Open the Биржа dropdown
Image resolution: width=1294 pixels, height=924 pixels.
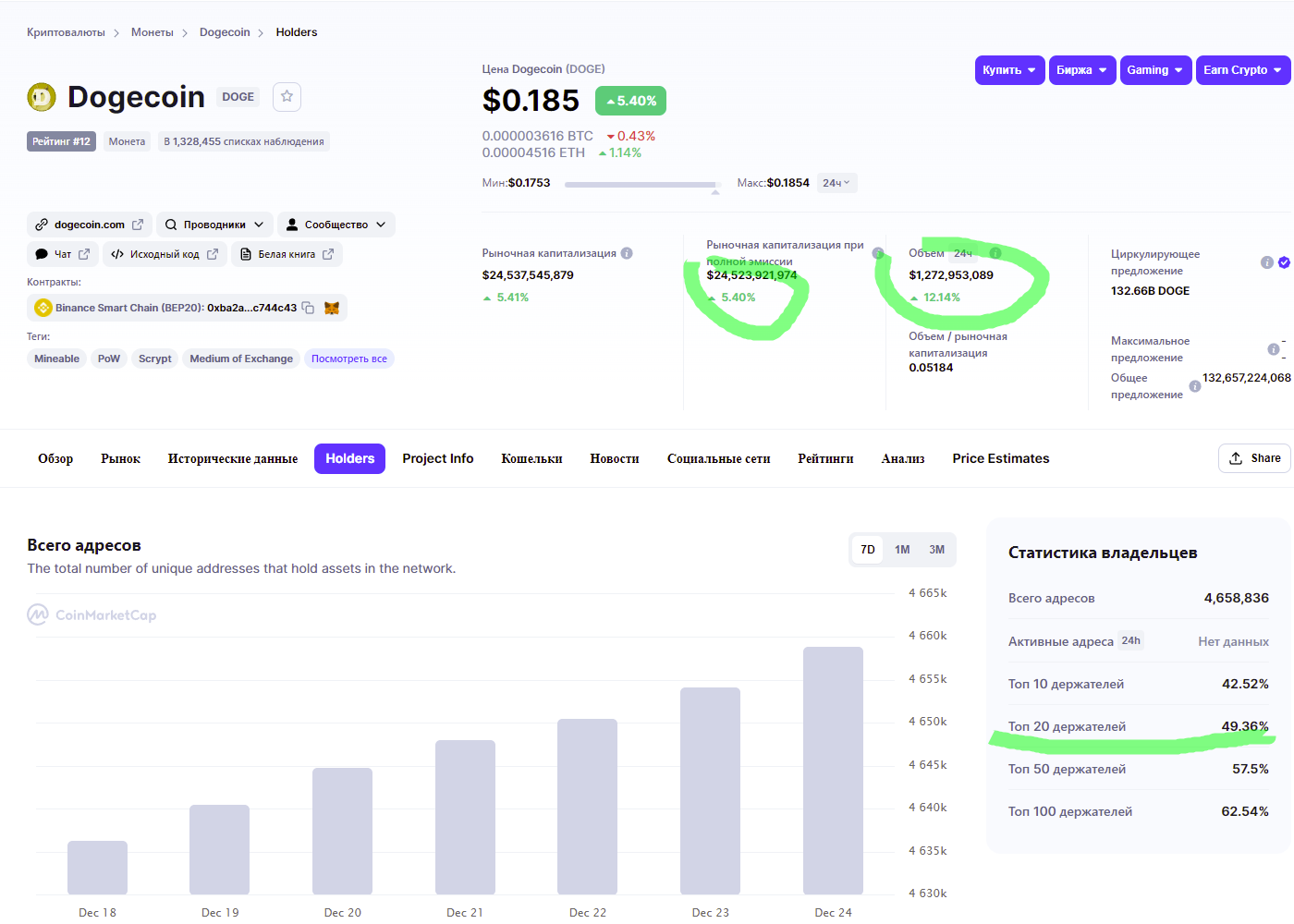pyautogui.click(x=1082, y=70)
